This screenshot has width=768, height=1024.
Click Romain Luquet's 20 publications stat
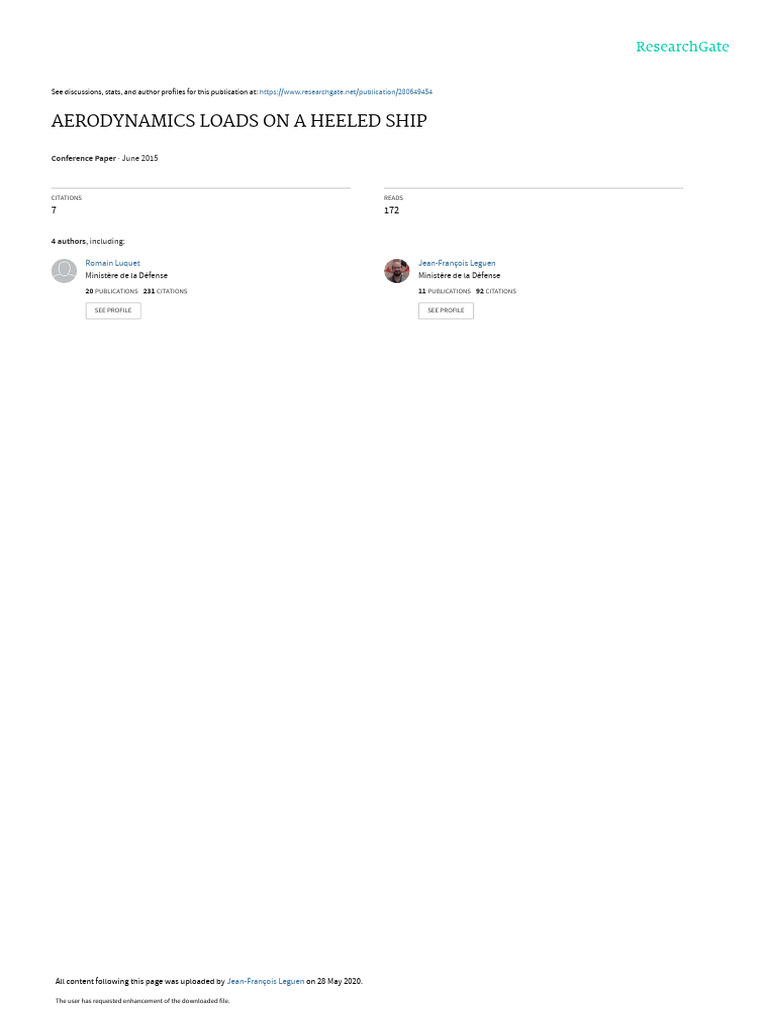pyautogui.click(x=112, y=291)
